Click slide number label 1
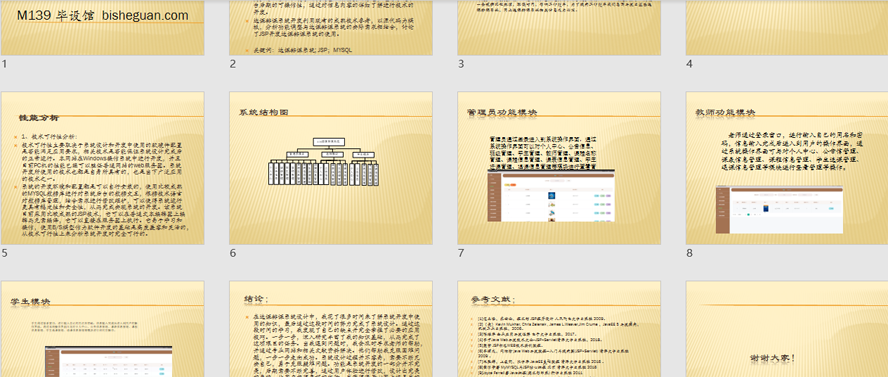This screenshot has width=888, height=377. (5, 64)
